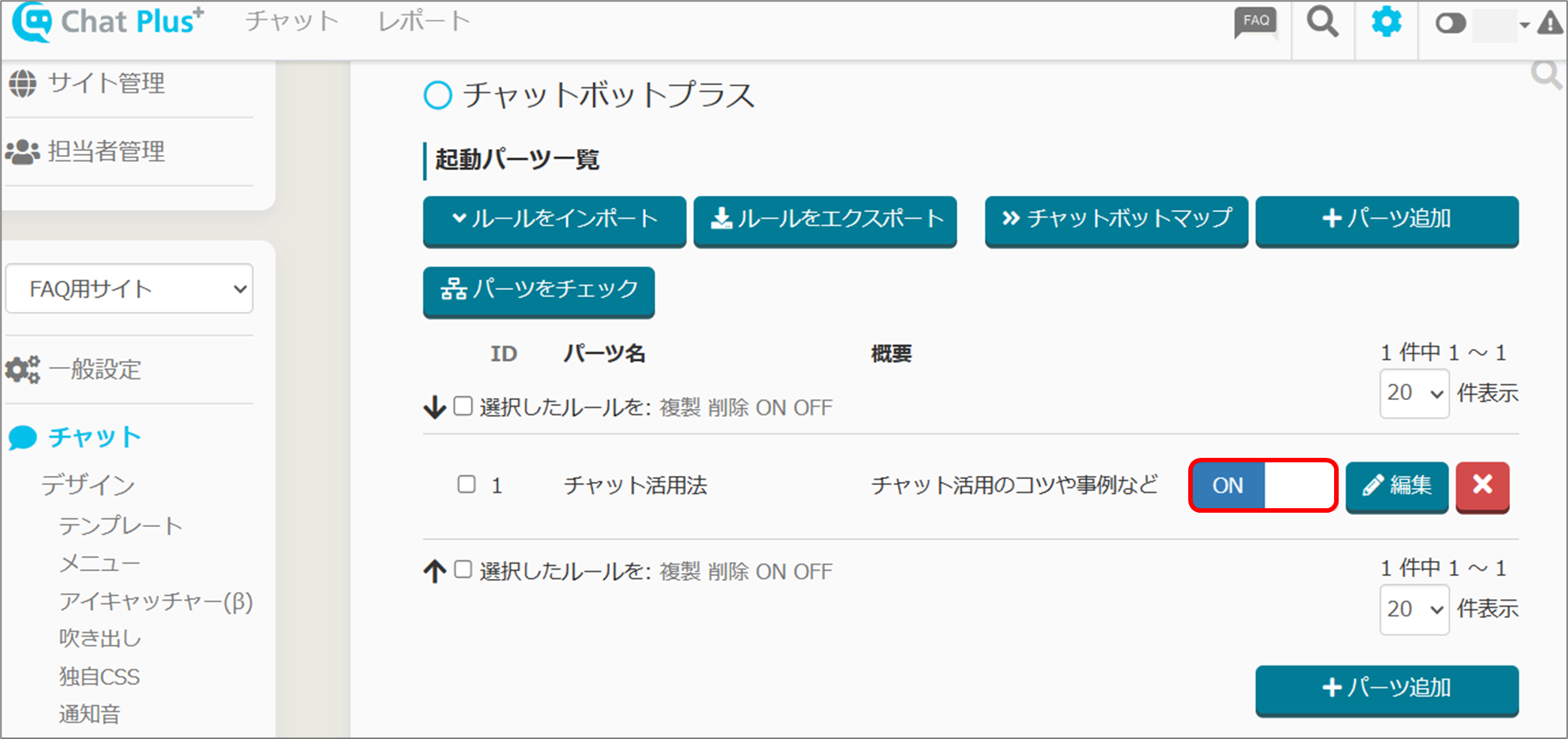Image resolution: width=1568 pixels, height=739 pixels.
Task: Click the チャットボットマップ button
Action: click(x=1116, y=220)
